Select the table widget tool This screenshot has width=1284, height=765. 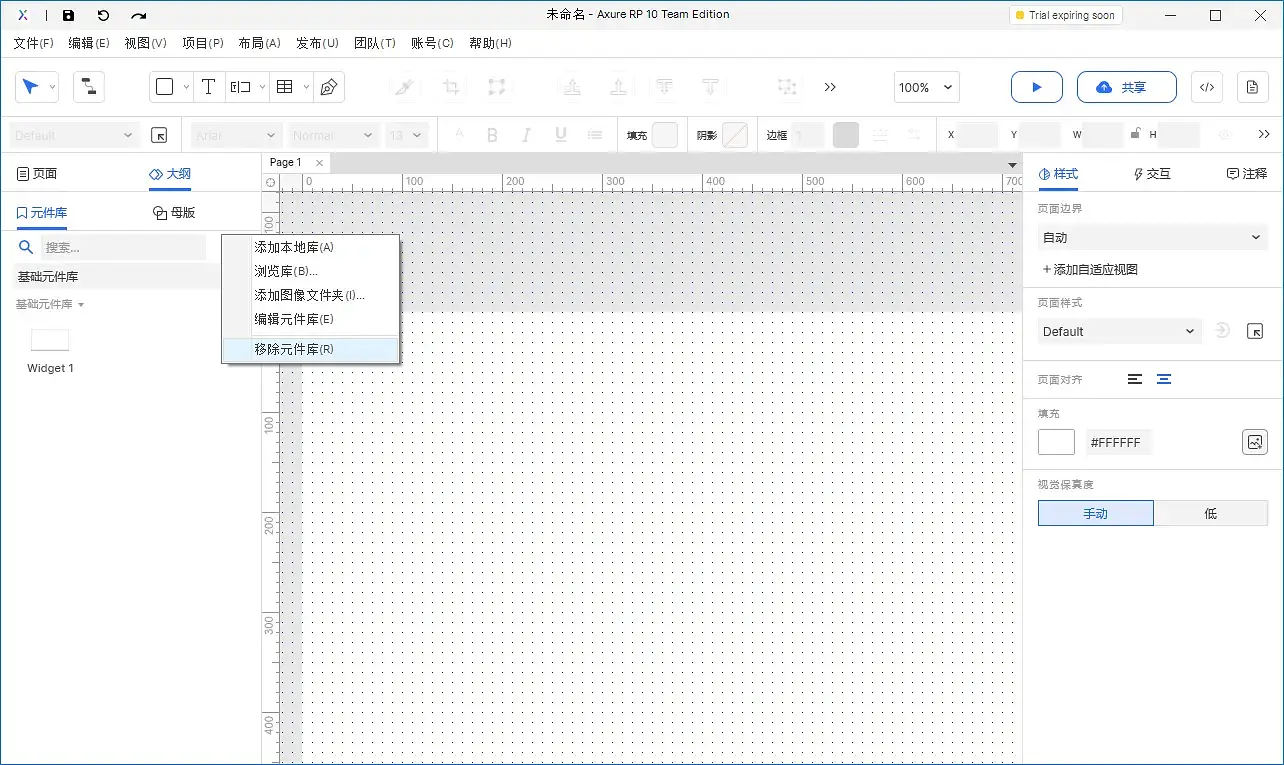pos(283,87)
